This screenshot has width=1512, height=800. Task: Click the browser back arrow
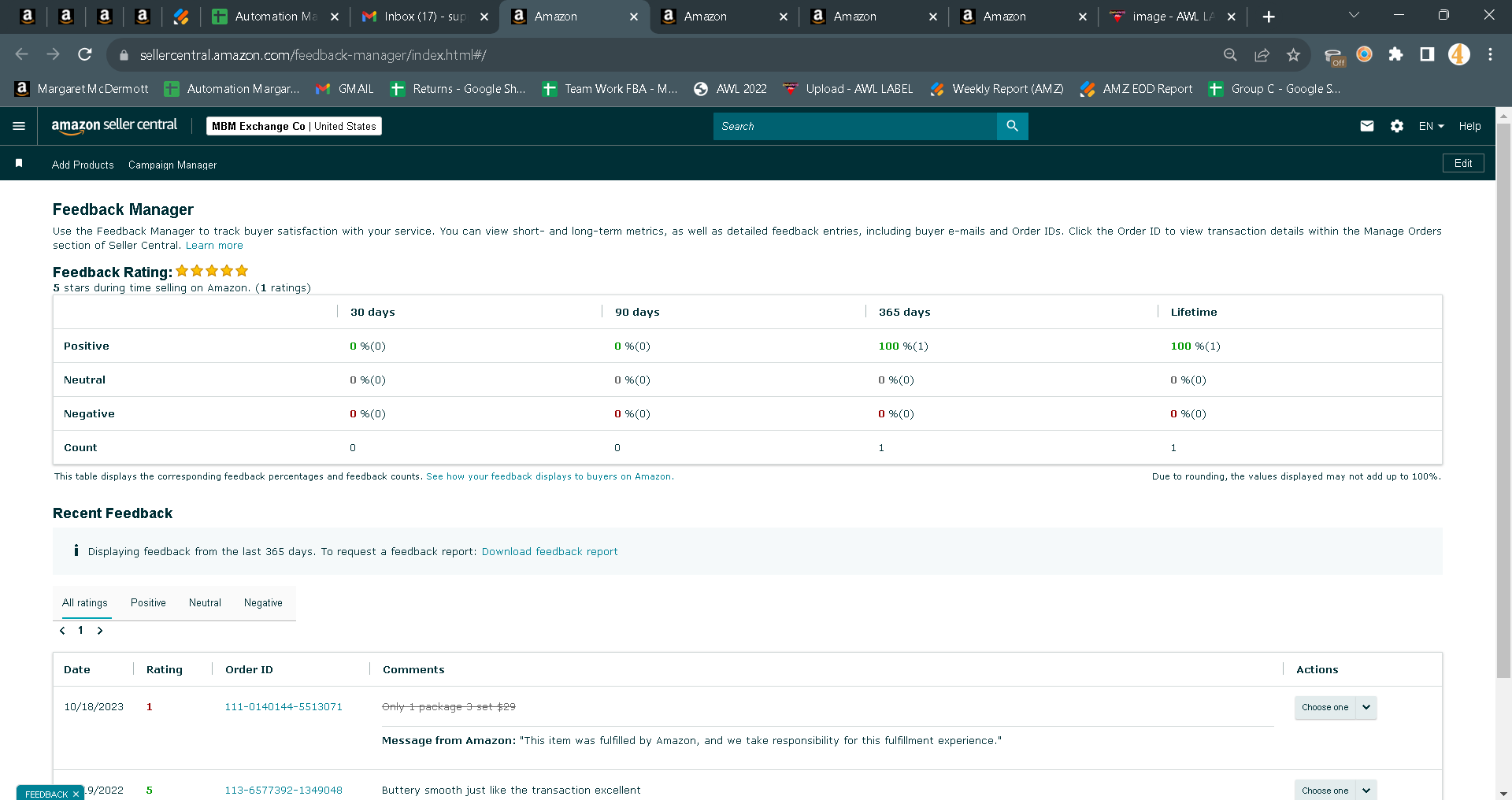click(22, 54)
